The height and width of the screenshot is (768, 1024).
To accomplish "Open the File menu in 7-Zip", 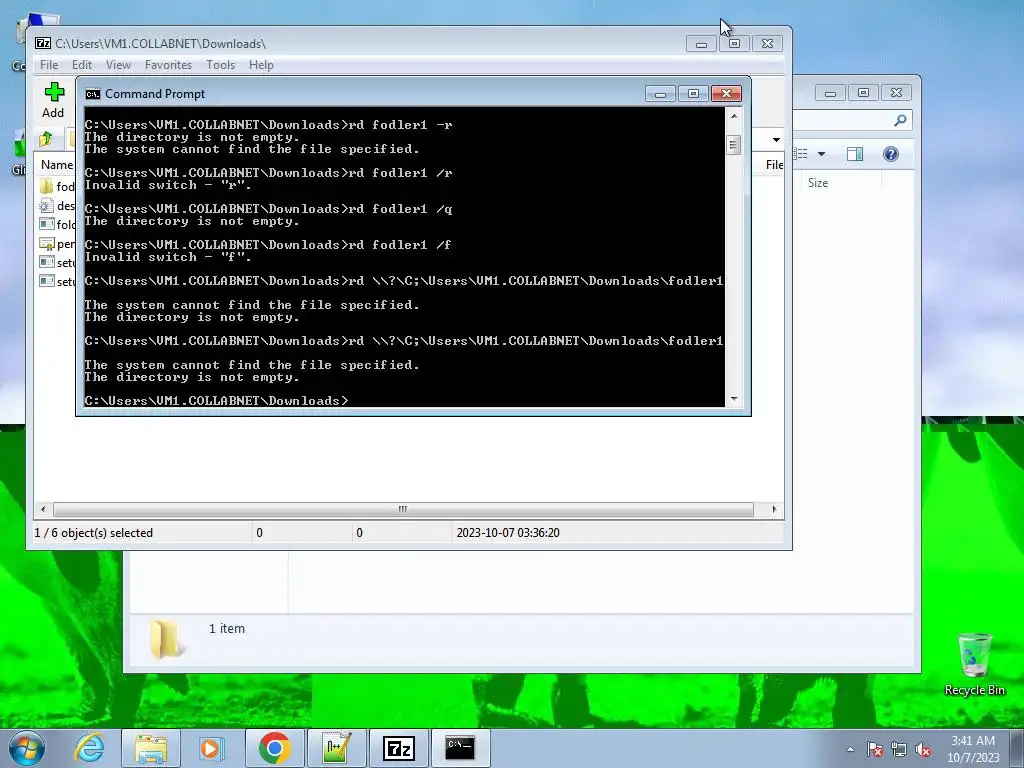I will coord(48,65).
